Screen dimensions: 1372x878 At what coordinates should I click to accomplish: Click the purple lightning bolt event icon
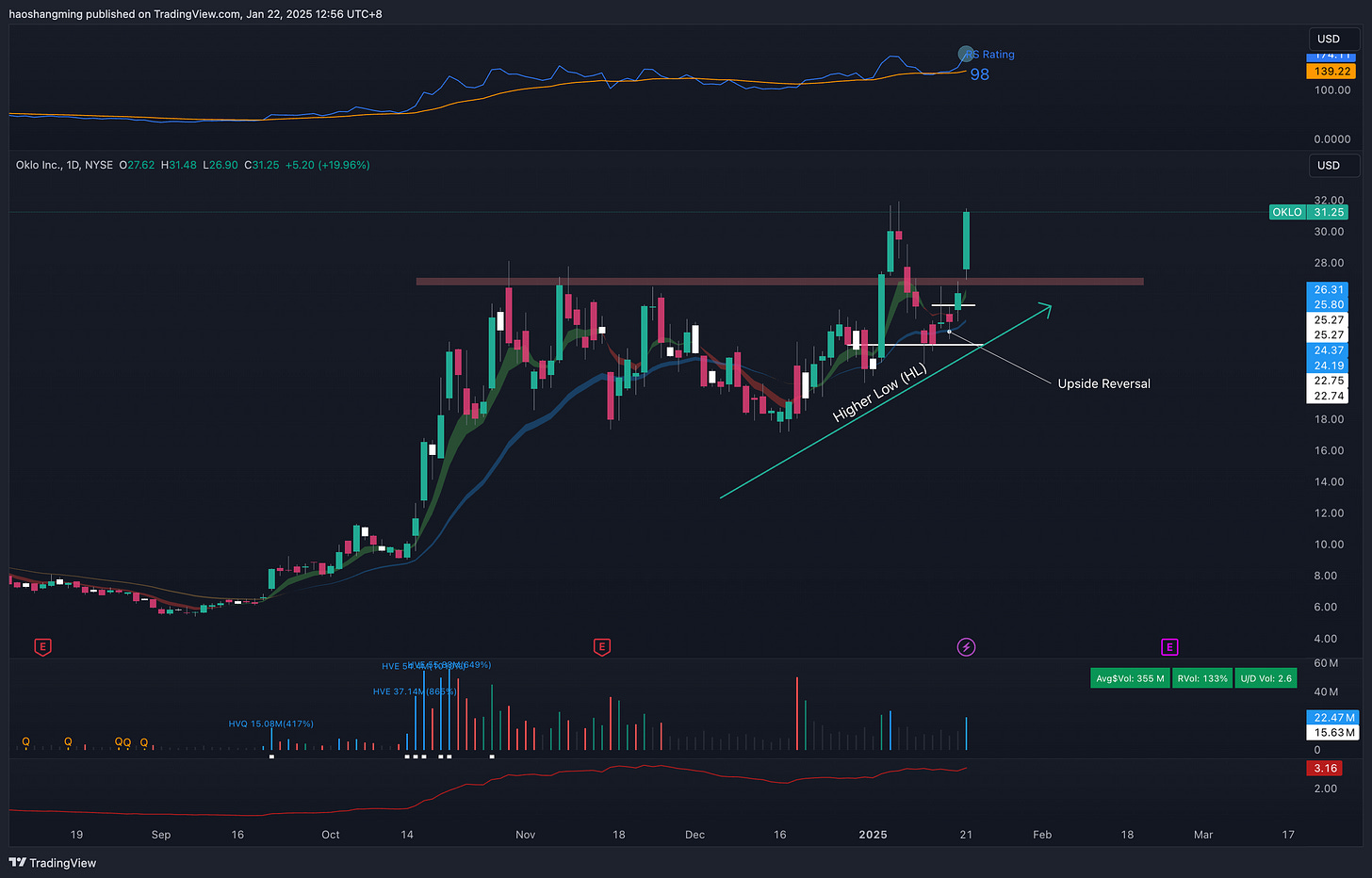[966, 647]
